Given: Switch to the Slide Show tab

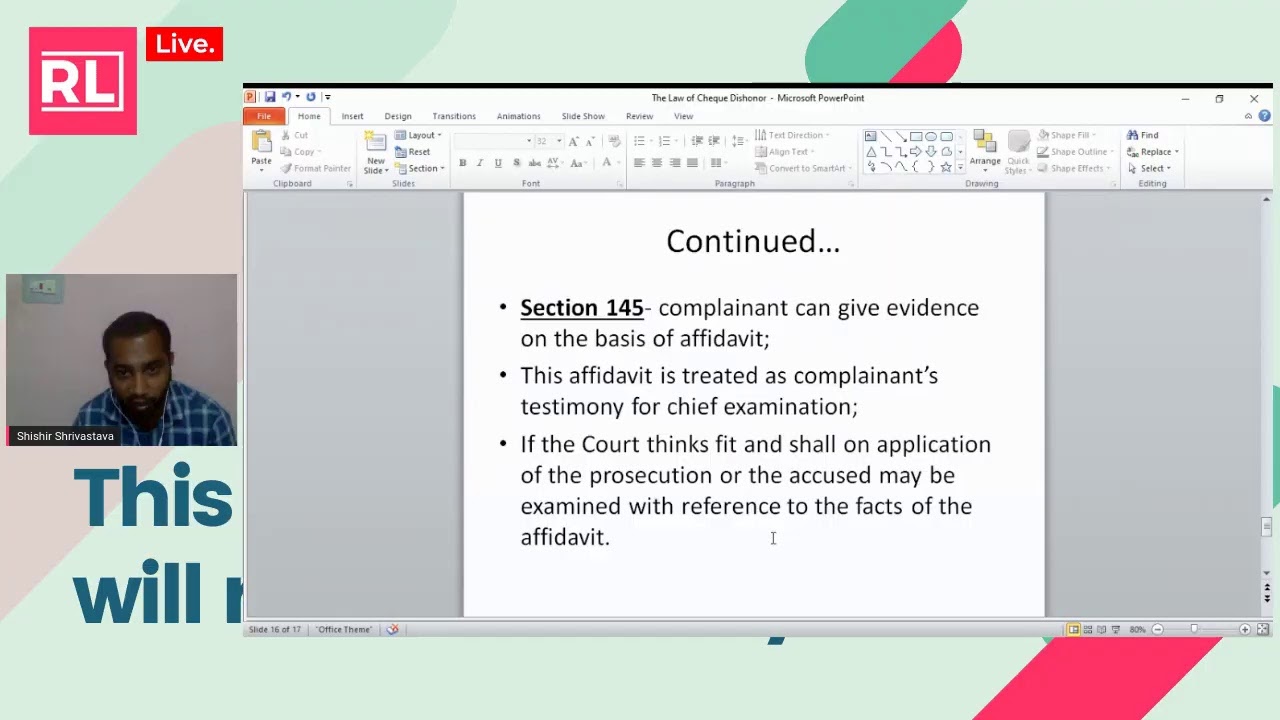Looking at the screenshot, I should point(583,116).
